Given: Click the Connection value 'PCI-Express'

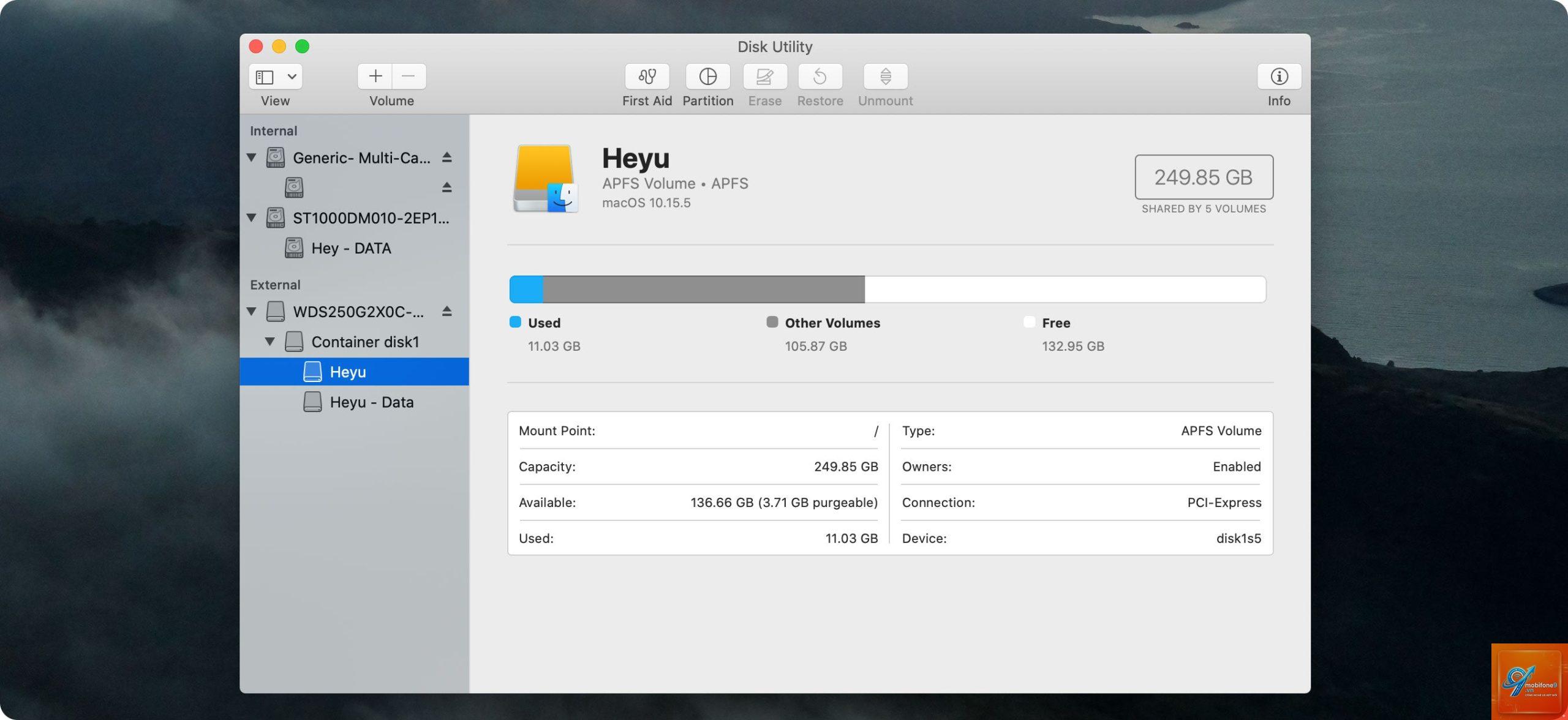Looking at the screenshot, I should point(1224,503).
